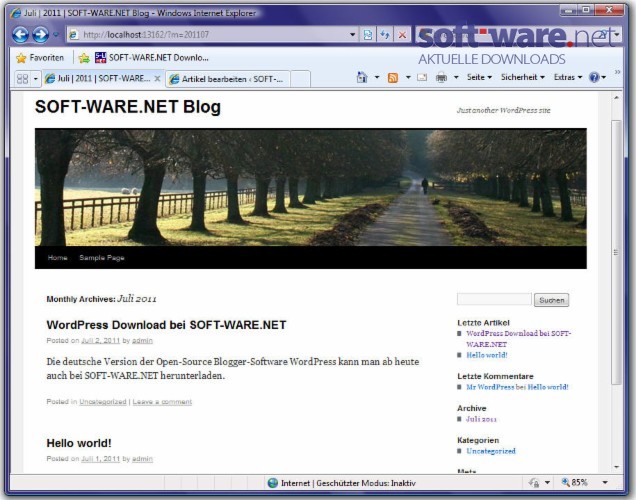This screenshot has width=636, height=500.
Task: Toggle Compatibility View icon in address bar
Action: pos(368,35)
